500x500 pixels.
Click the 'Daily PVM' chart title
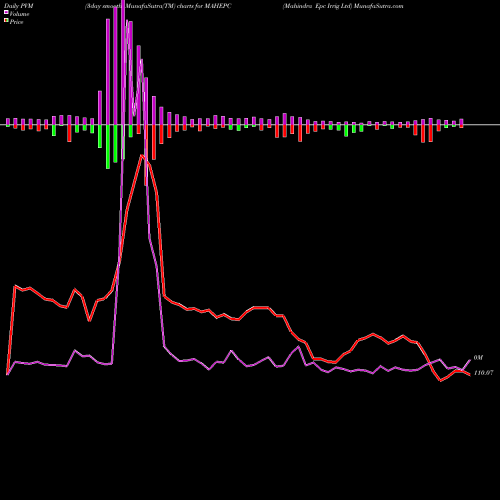19,6
